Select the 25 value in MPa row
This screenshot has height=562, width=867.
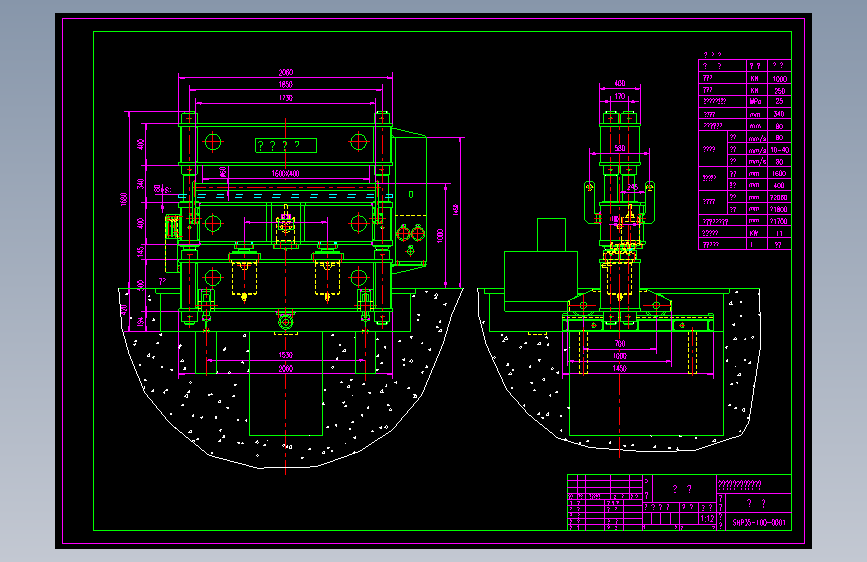[x=779, y=102]
